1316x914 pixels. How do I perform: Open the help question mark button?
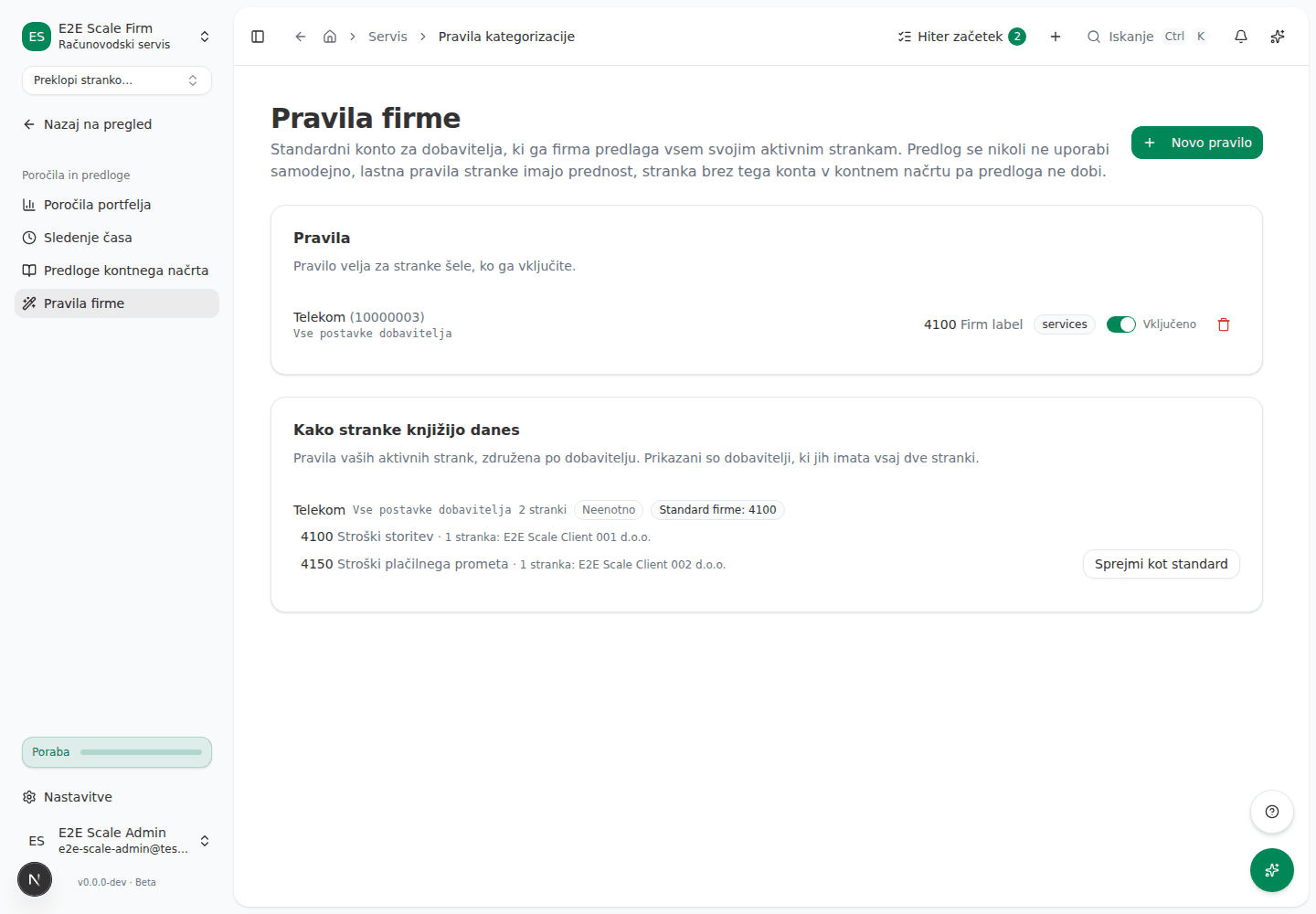coord(1272,812)
